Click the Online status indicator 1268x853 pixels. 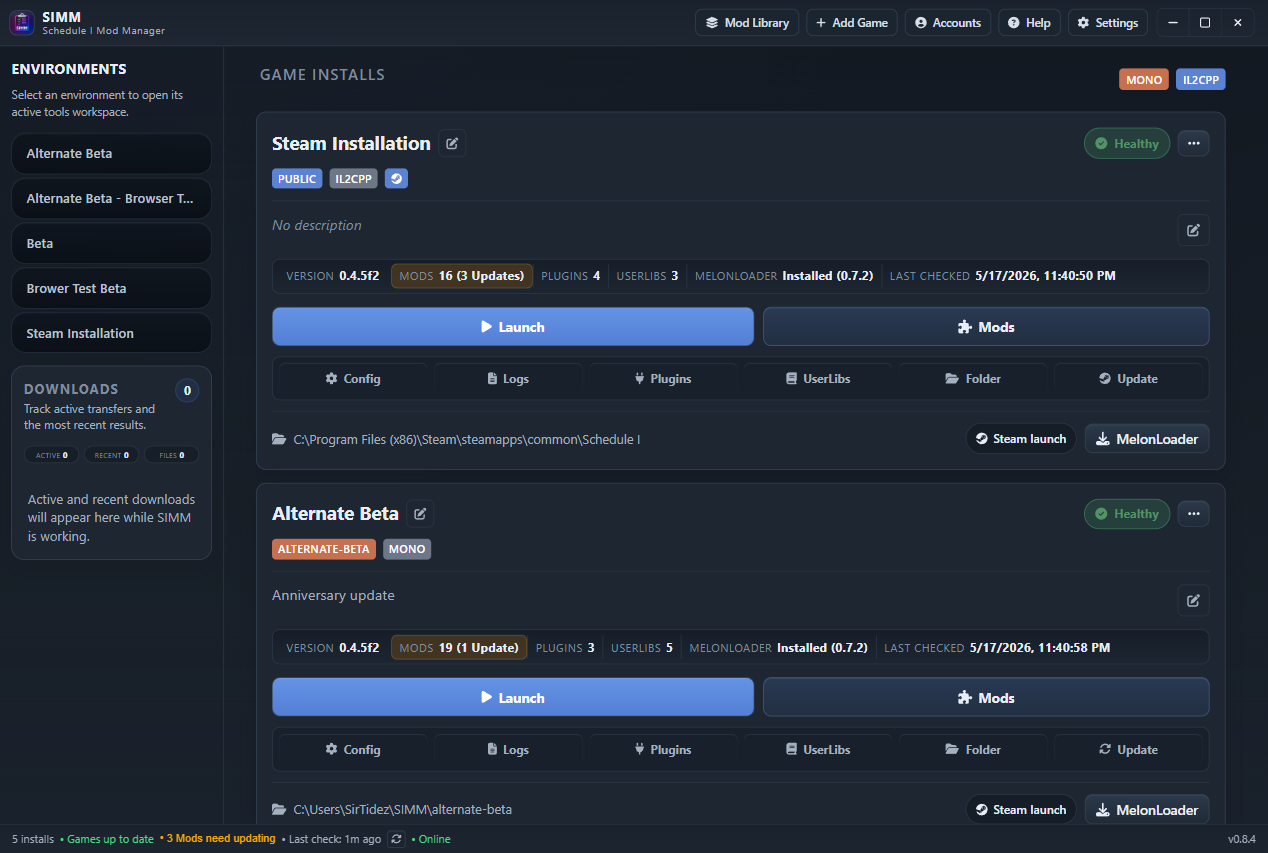(x=433, y=839)
